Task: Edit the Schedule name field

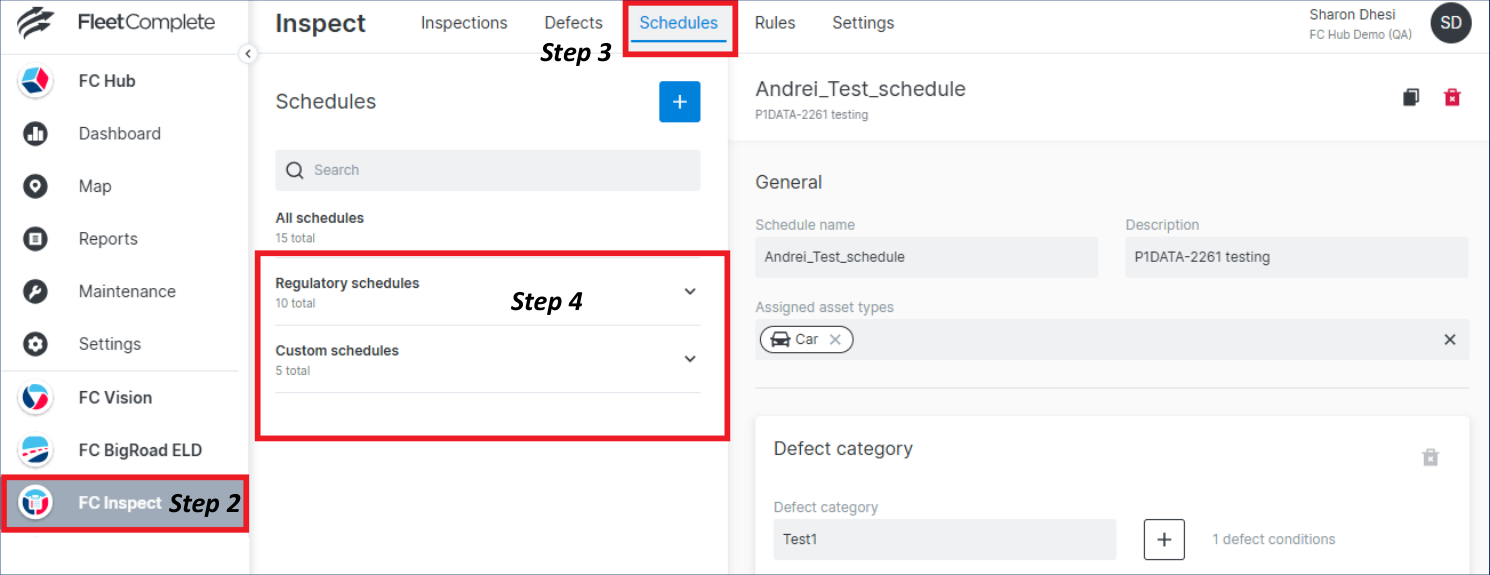Action: pos(926,257)
